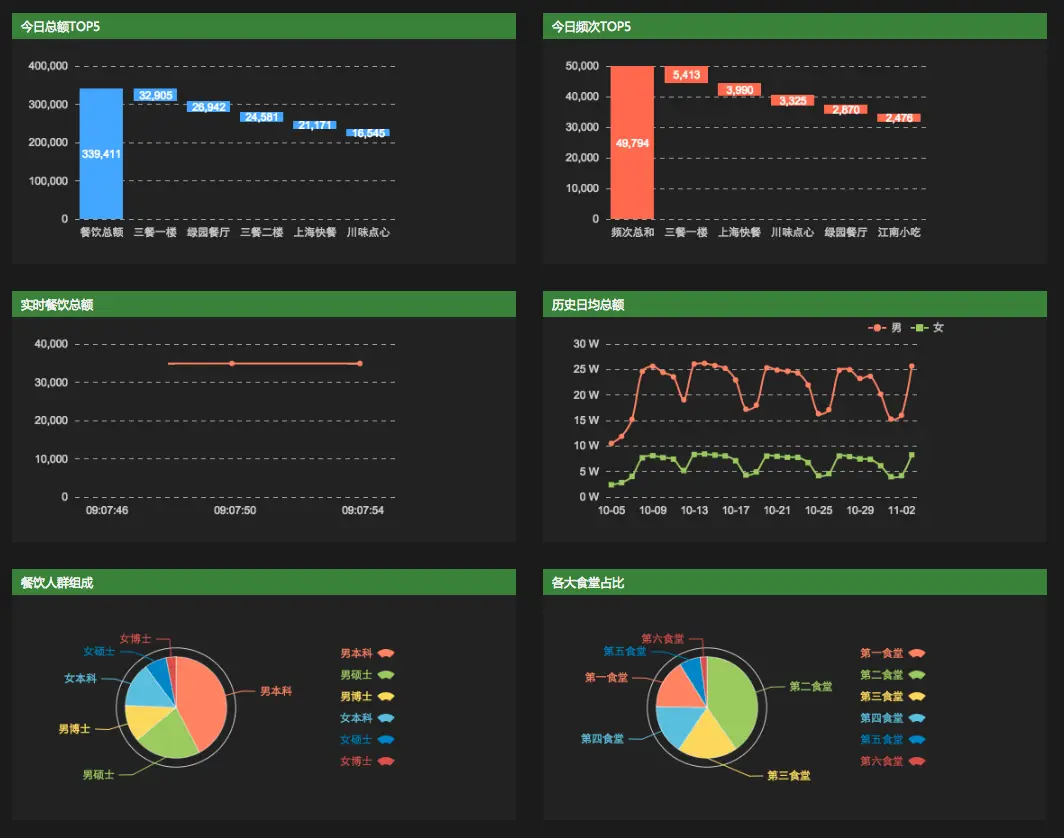Select the green 第二食堂 pie slice
Image resolution: width=1064 pixels, height=838 pixels.
pos(736,699)
